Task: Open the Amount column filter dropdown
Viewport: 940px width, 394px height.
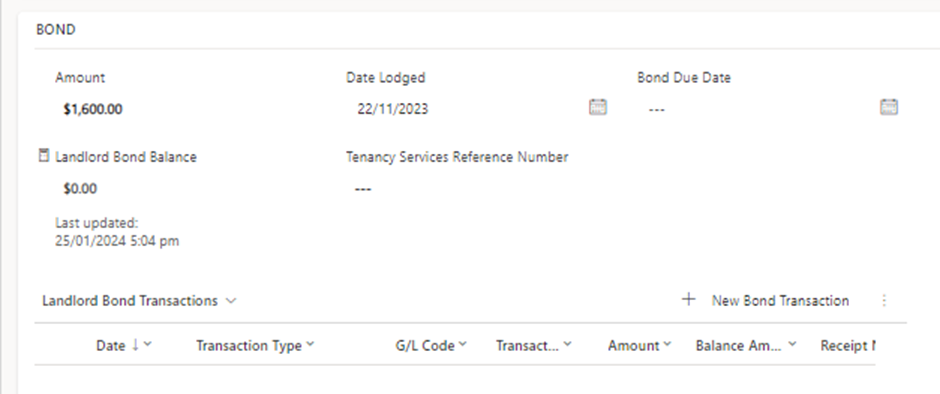Action: tap(667, 344)
